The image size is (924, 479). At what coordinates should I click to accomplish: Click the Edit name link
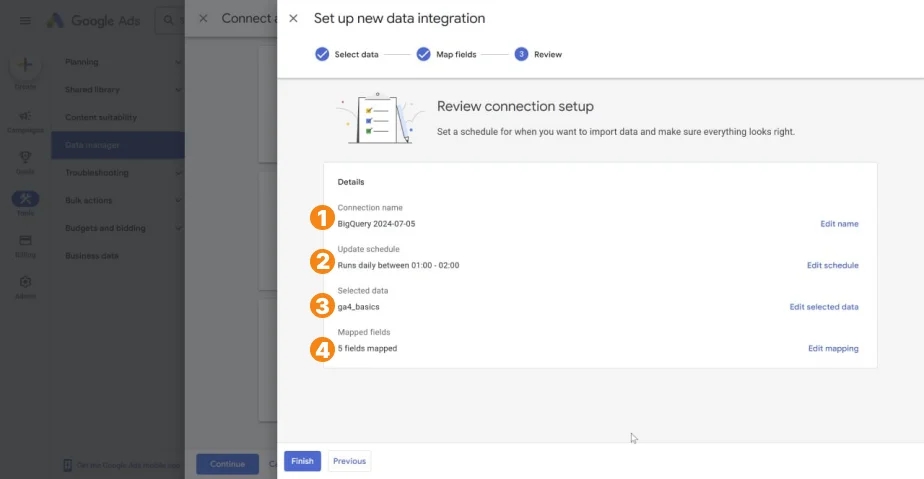(x=839, y=224)
